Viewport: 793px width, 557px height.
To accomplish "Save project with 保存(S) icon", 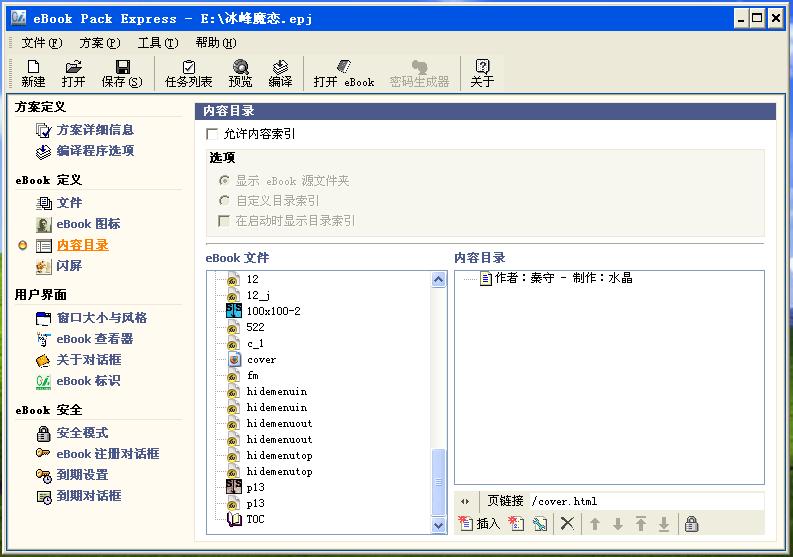I will click(x=122, y=74).
